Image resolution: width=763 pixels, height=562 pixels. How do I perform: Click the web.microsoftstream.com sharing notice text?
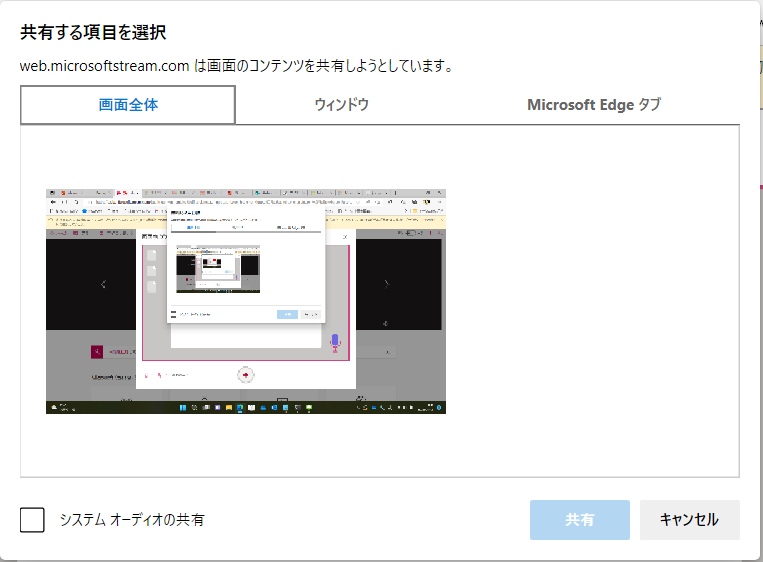(x=236, y=66)
